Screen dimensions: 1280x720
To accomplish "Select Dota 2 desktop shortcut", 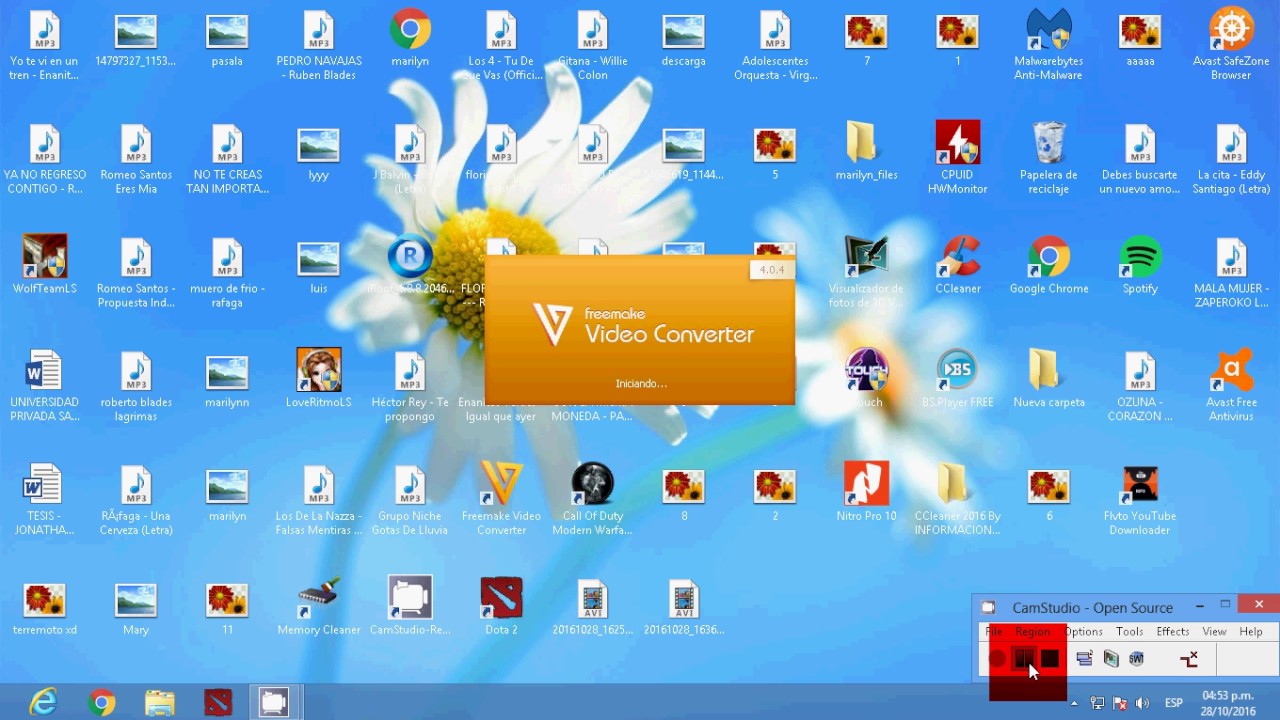I will [501, 607].
